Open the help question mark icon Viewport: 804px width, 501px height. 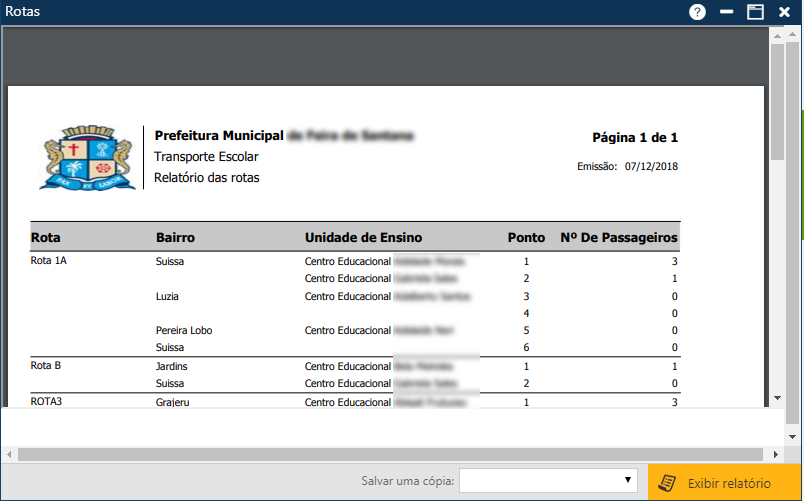click(x=697, y=12)
